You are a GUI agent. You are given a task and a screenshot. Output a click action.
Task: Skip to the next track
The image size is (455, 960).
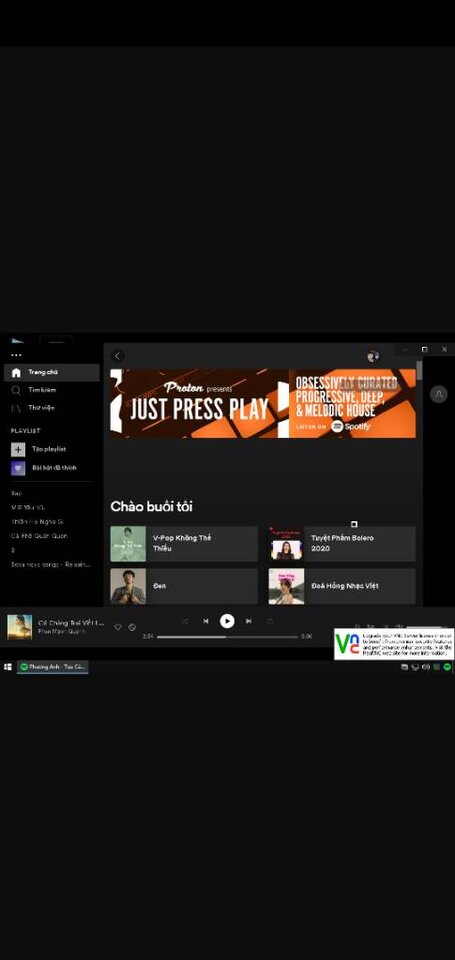click(249, 621)
